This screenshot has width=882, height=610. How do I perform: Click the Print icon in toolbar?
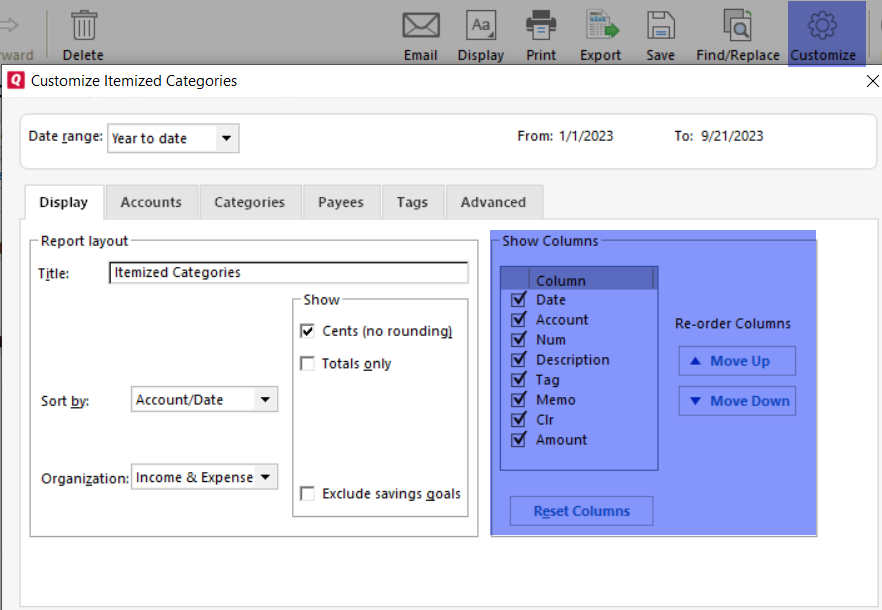click(541, 25)
